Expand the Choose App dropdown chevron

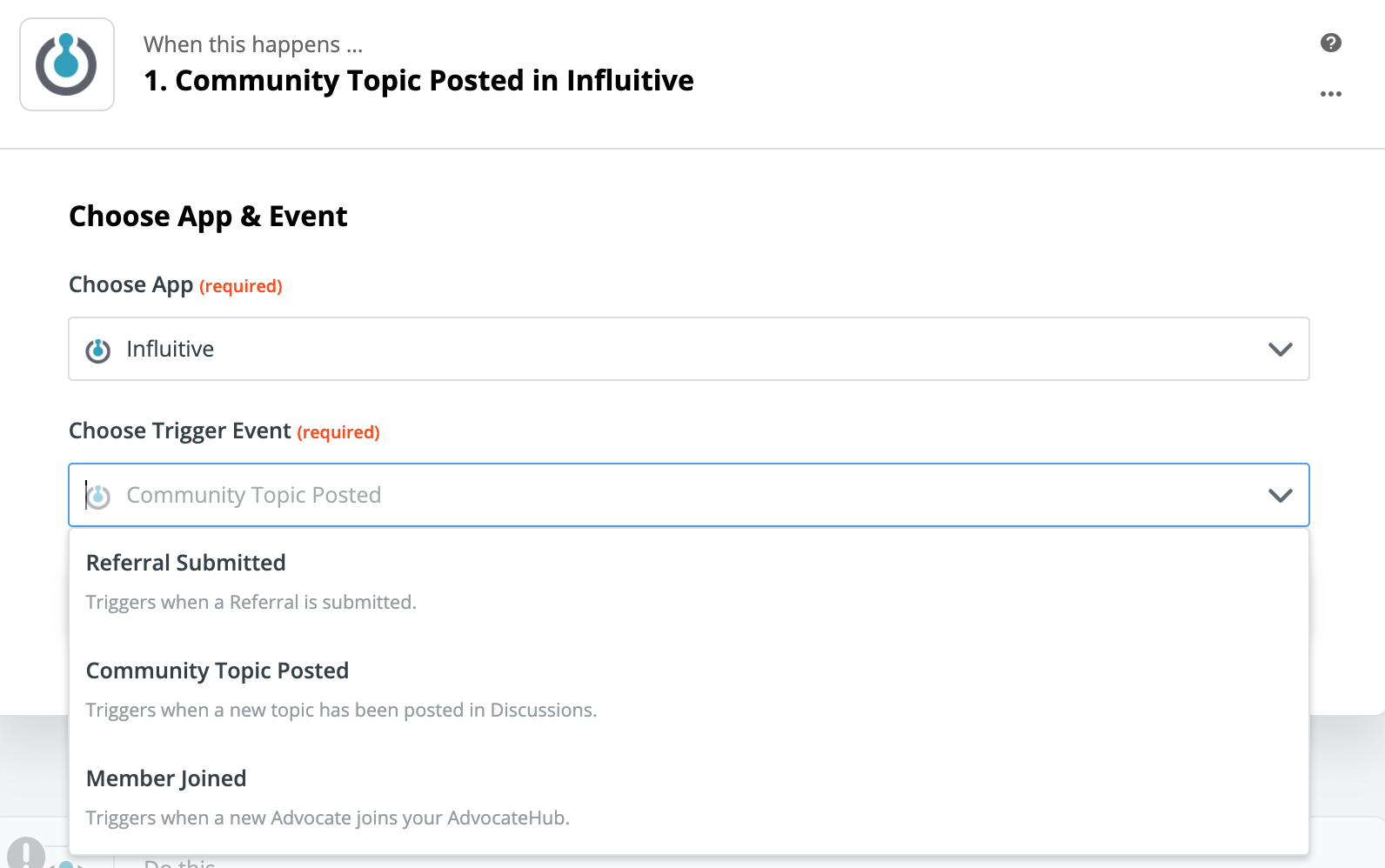point(1280,350)
